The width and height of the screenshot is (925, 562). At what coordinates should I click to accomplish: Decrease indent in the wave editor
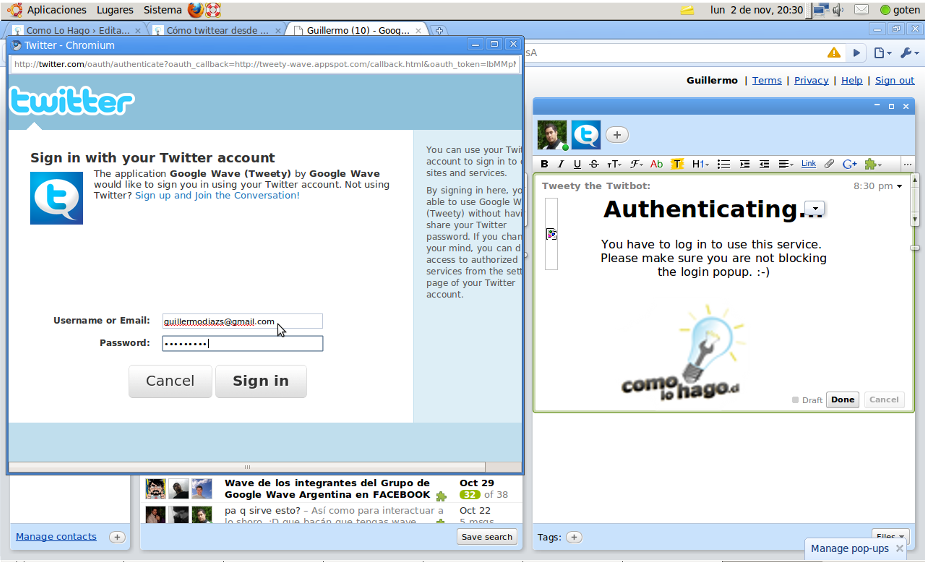point(764,164)
